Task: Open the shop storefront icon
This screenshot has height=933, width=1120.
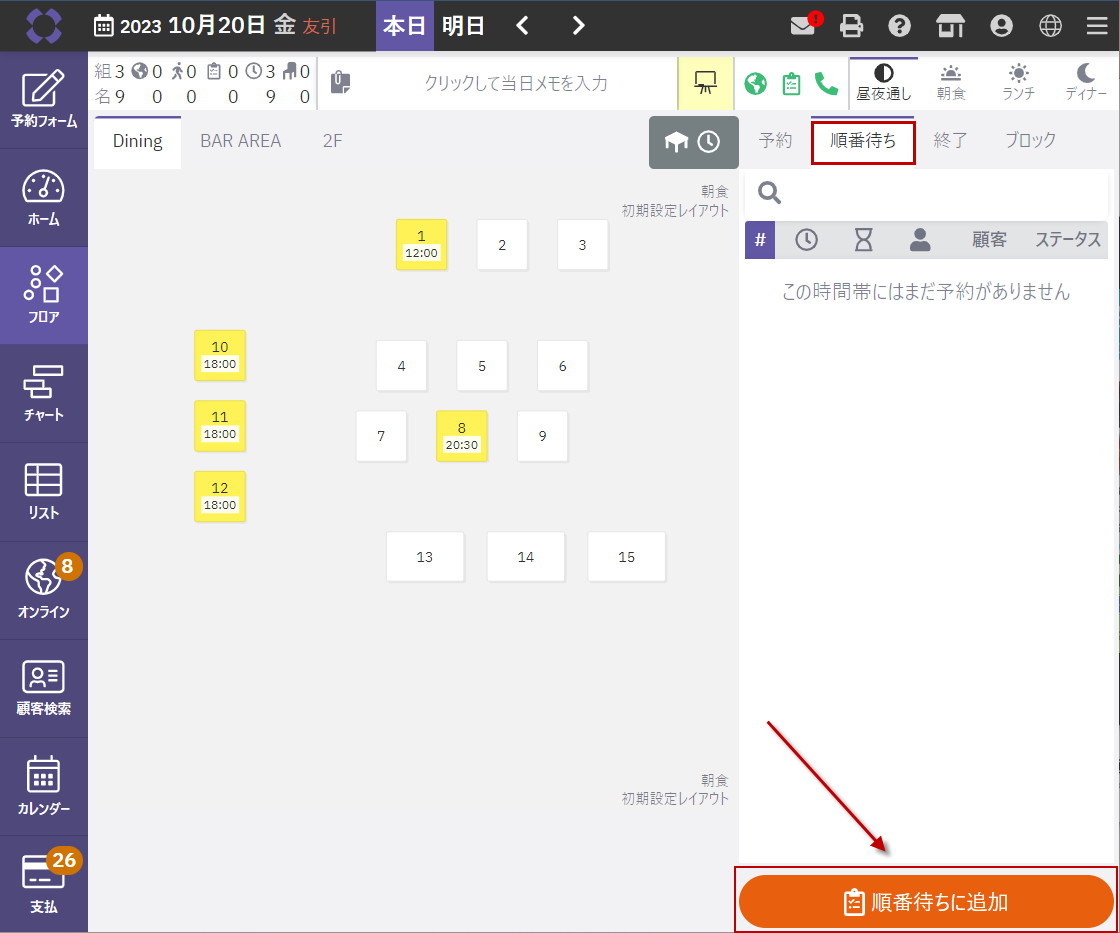Action: tap(950, 26)
